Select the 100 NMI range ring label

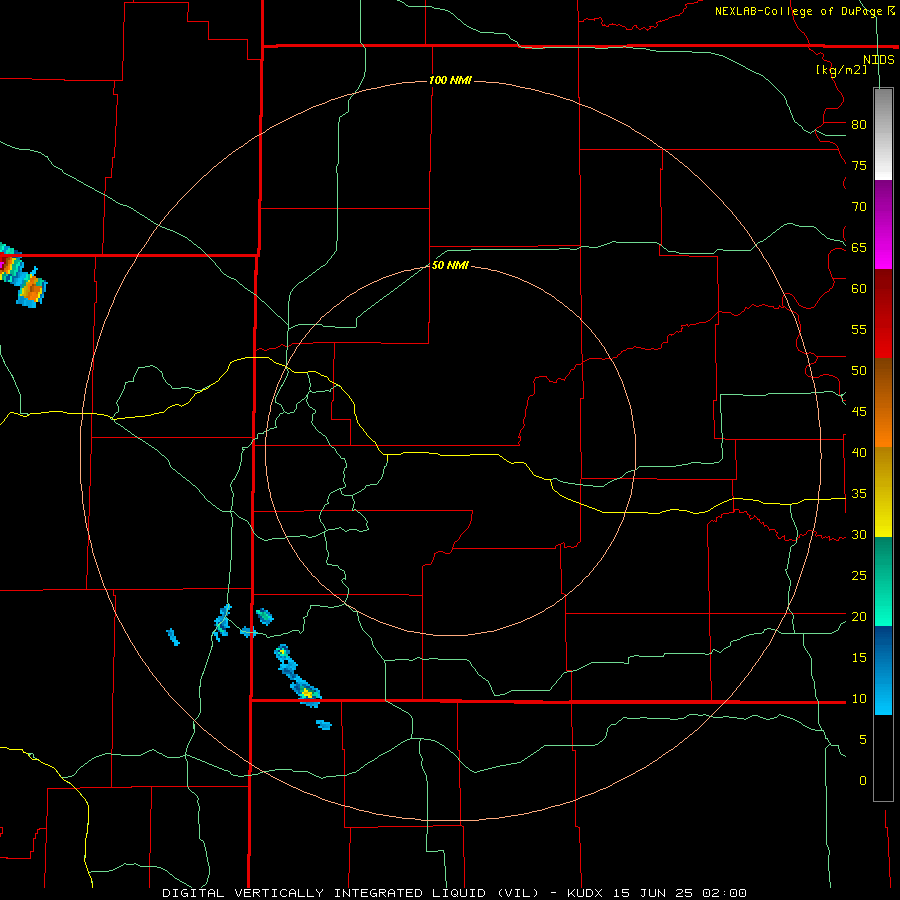pos(450,80)
